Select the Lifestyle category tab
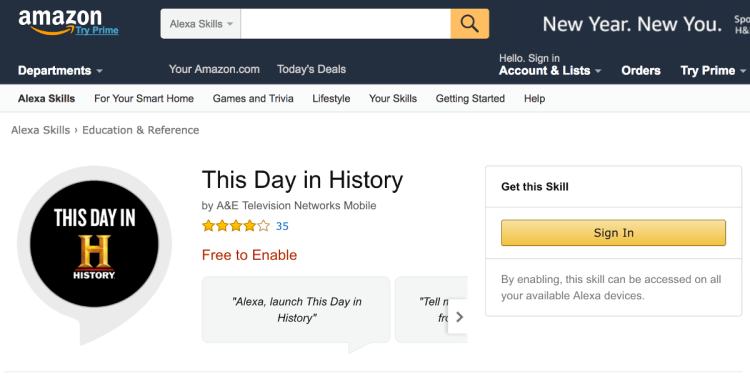The height and width of the screenshot is (386, 750). click(x=331, y=99)
